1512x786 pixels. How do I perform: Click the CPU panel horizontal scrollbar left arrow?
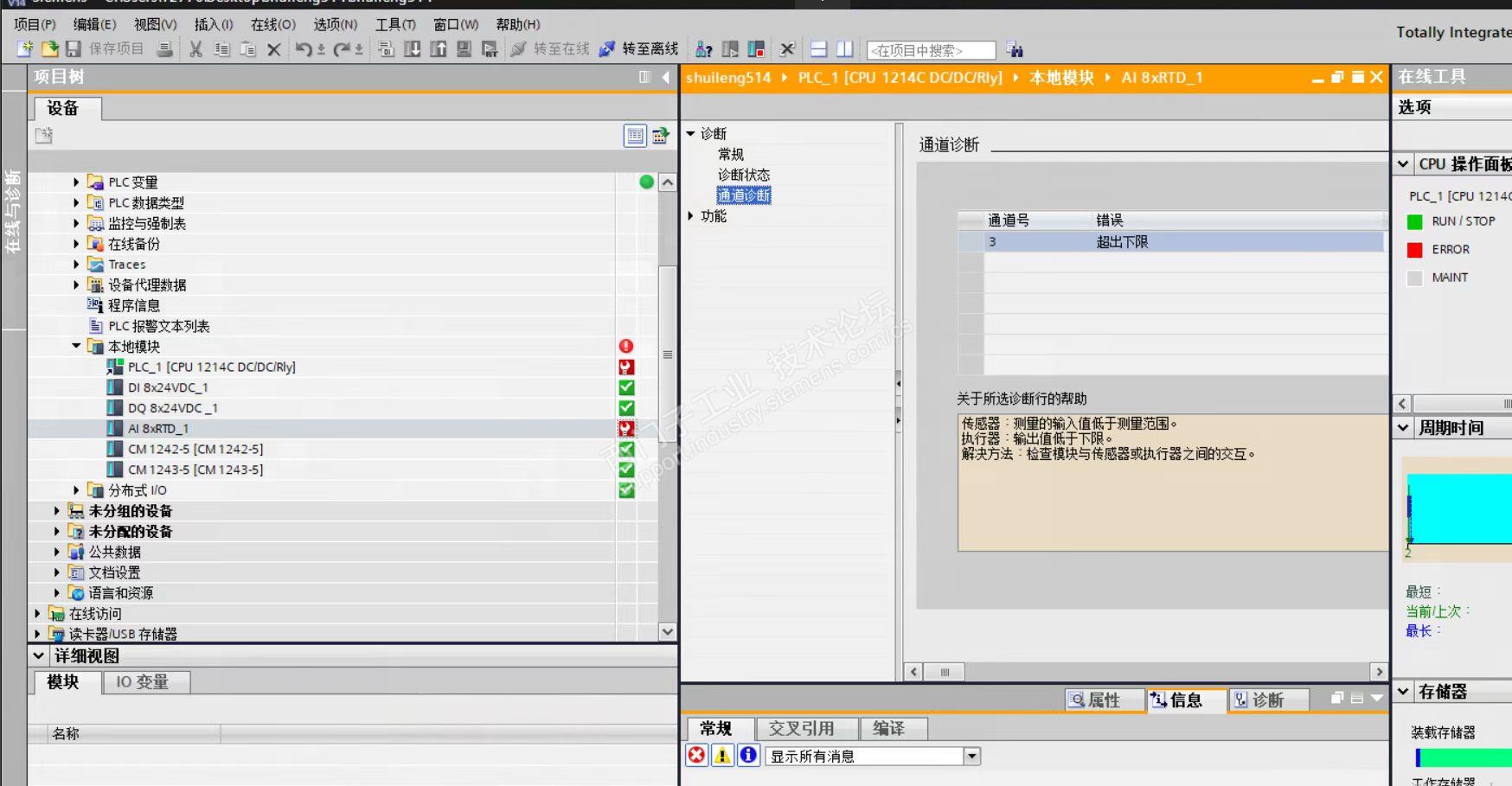click(x=1403, y=404)
